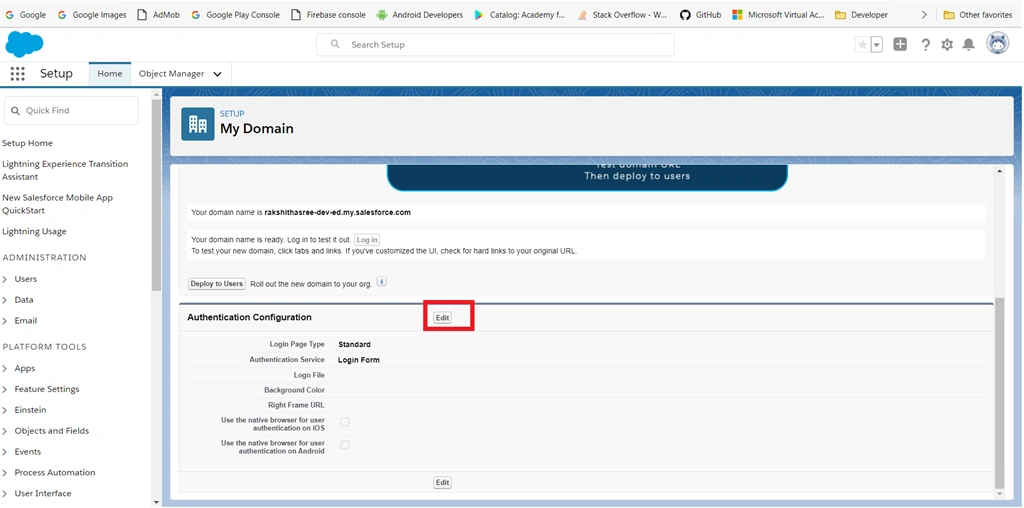Open the Microsoft Virtual Academy bookmark

click(778, 14)
